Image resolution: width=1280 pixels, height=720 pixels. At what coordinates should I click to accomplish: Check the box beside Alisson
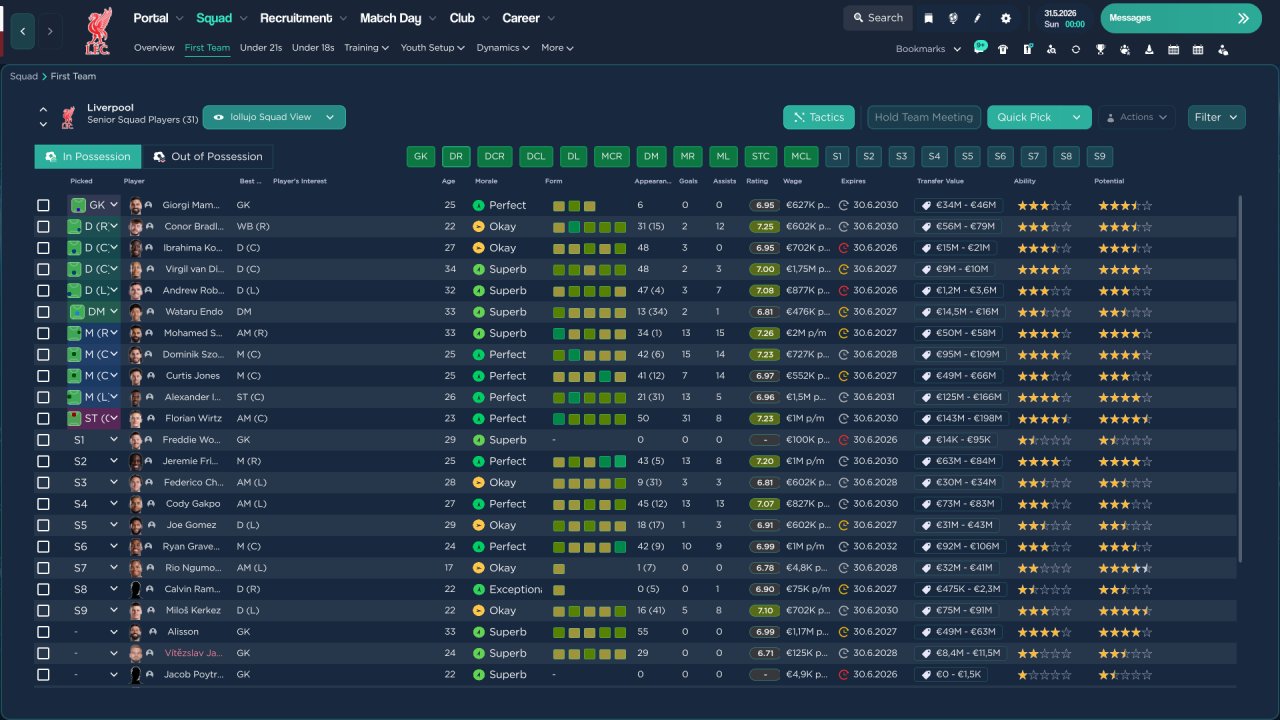coord(43,632)
